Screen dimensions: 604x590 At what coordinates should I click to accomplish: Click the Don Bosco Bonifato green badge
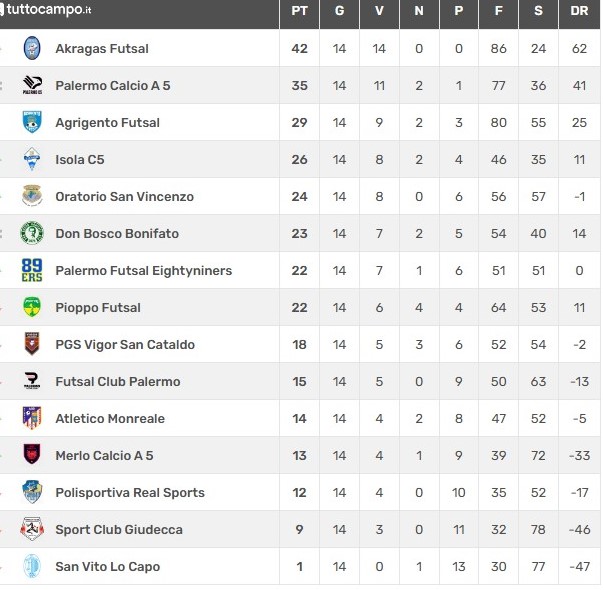click(x=32, y=233)
